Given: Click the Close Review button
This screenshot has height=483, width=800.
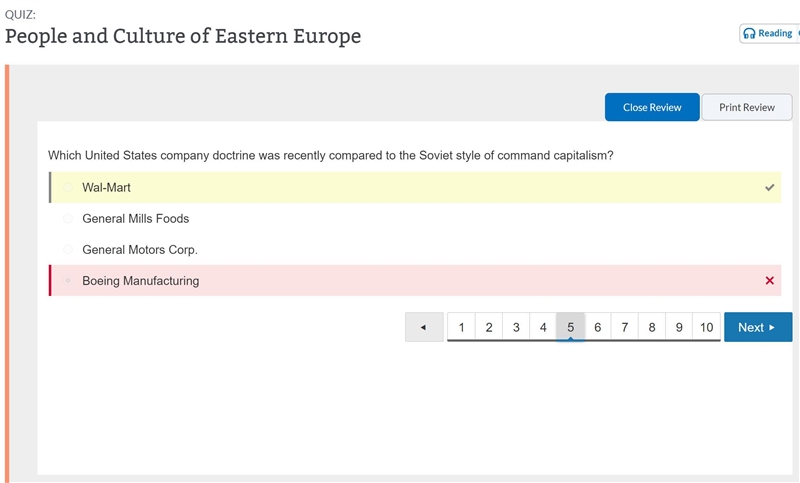Looking at the screenshot, I should click(652, 107).
